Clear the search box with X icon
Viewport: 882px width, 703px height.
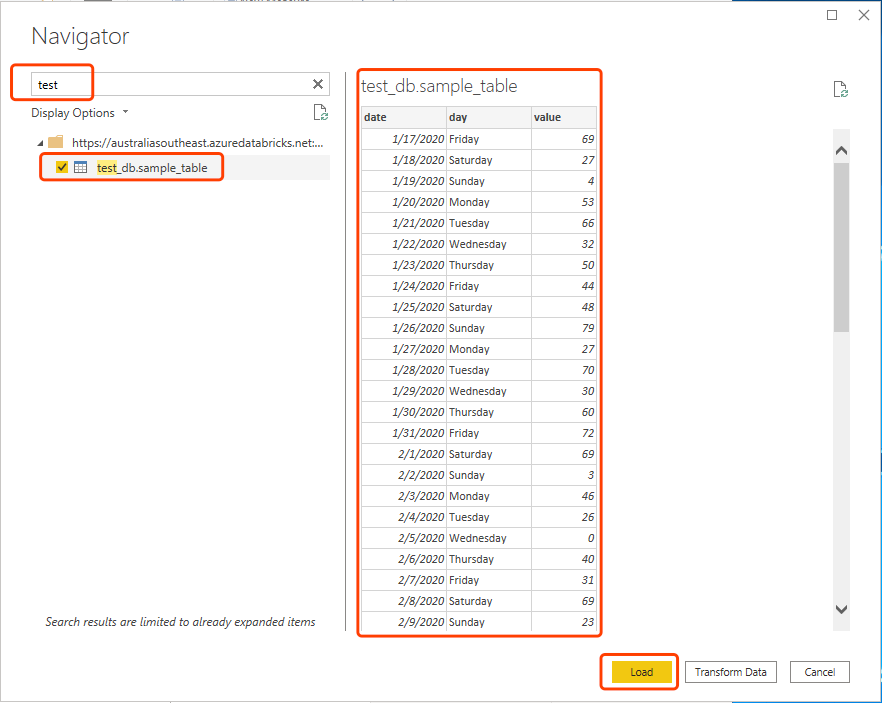click(318, 85)
